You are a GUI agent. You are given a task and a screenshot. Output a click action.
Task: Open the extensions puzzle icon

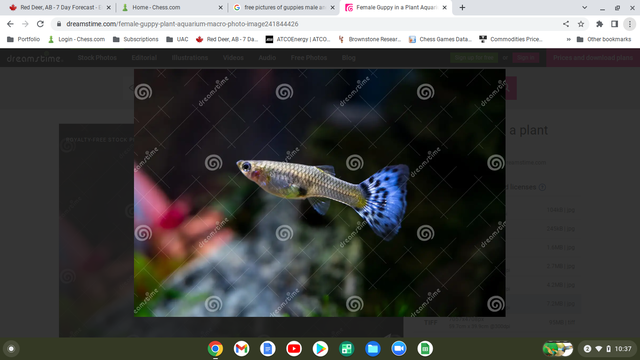[599, 24]
